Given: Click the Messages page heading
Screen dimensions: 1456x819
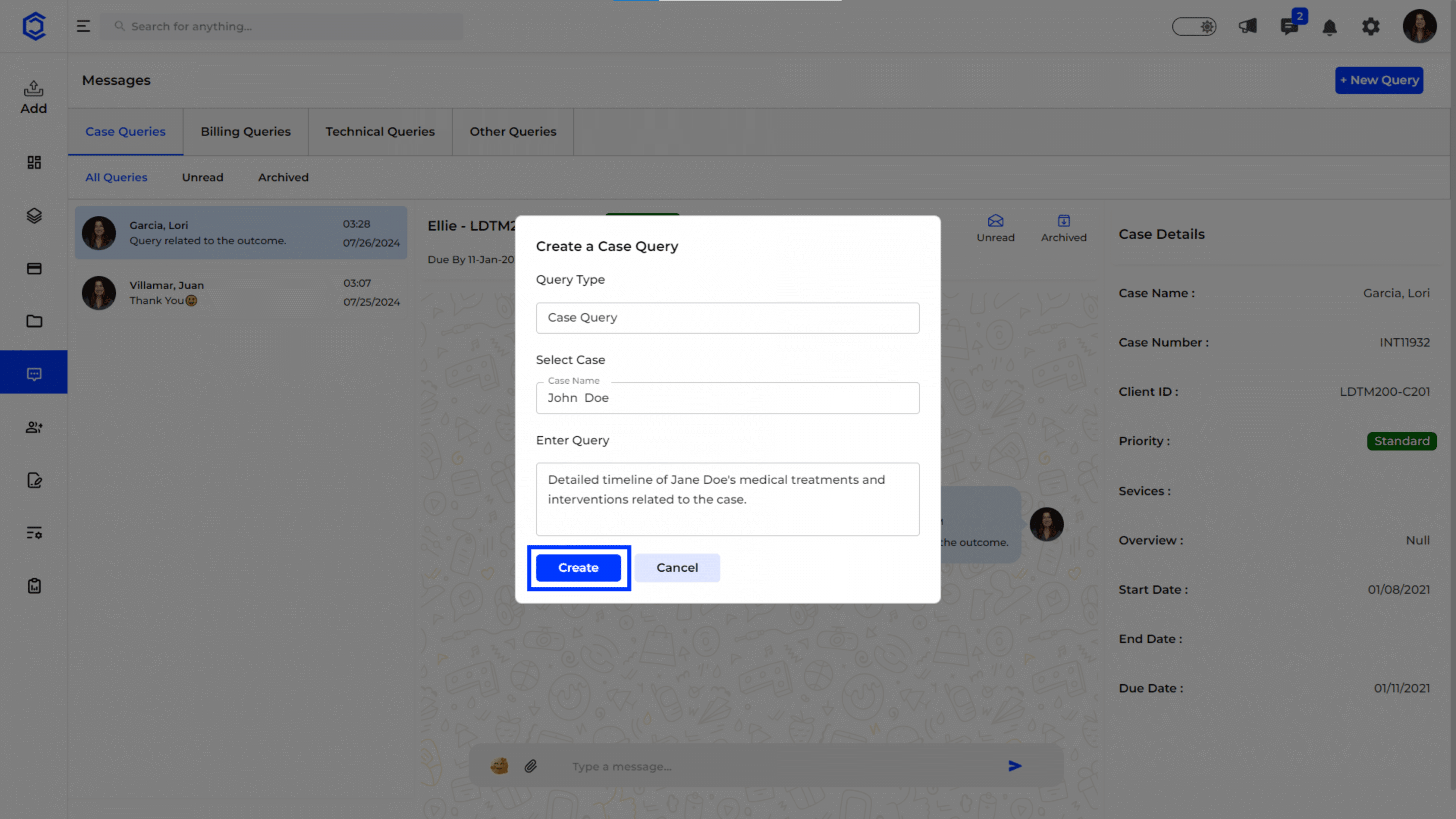Looking at the screenshot, I should [x=116, y=80].
